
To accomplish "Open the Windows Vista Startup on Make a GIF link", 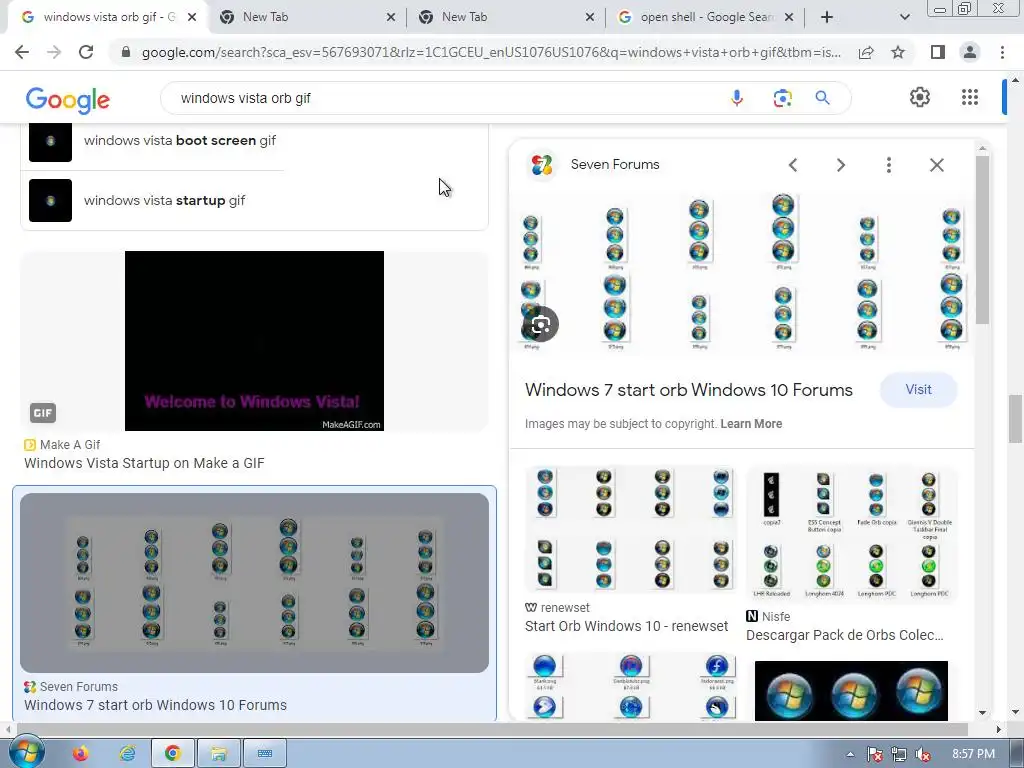I will (144, 463).
